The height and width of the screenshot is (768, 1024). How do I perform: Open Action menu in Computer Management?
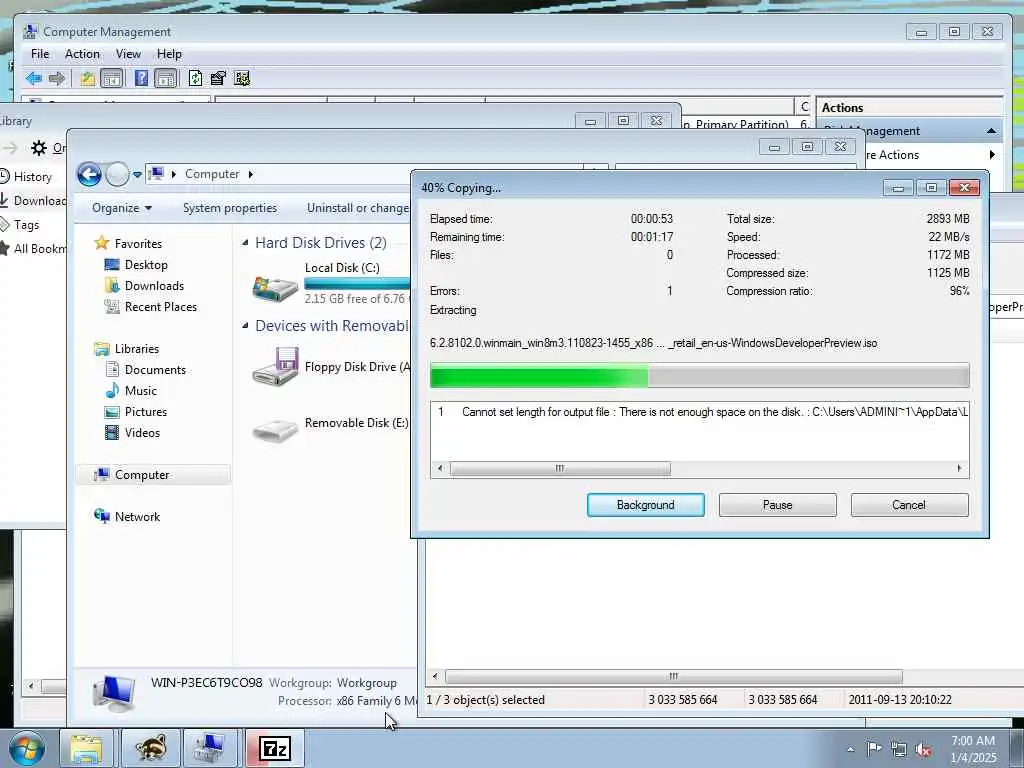click(82, 54)
